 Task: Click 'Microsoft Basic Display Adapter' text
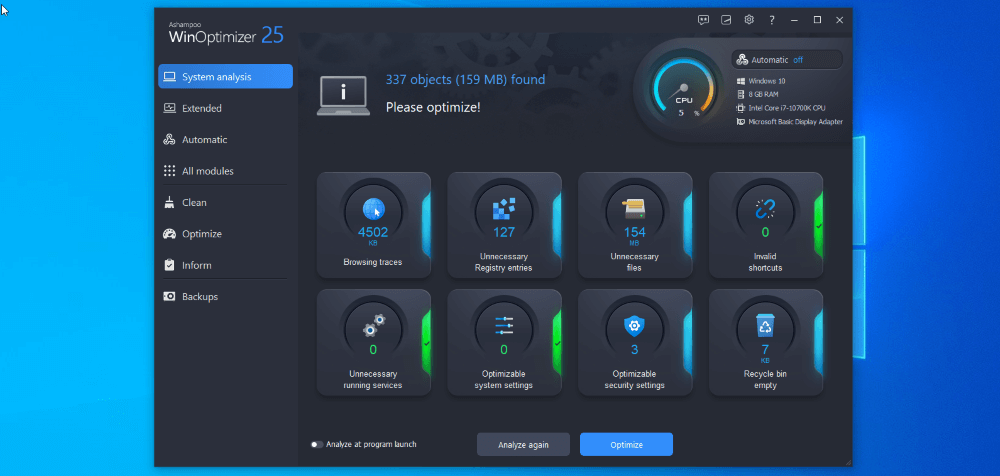795,122
